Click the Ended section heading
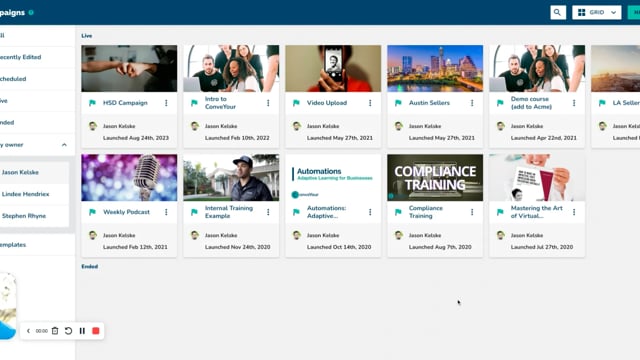The height and width of the screenshot is (360, 640). coord(89,267)
